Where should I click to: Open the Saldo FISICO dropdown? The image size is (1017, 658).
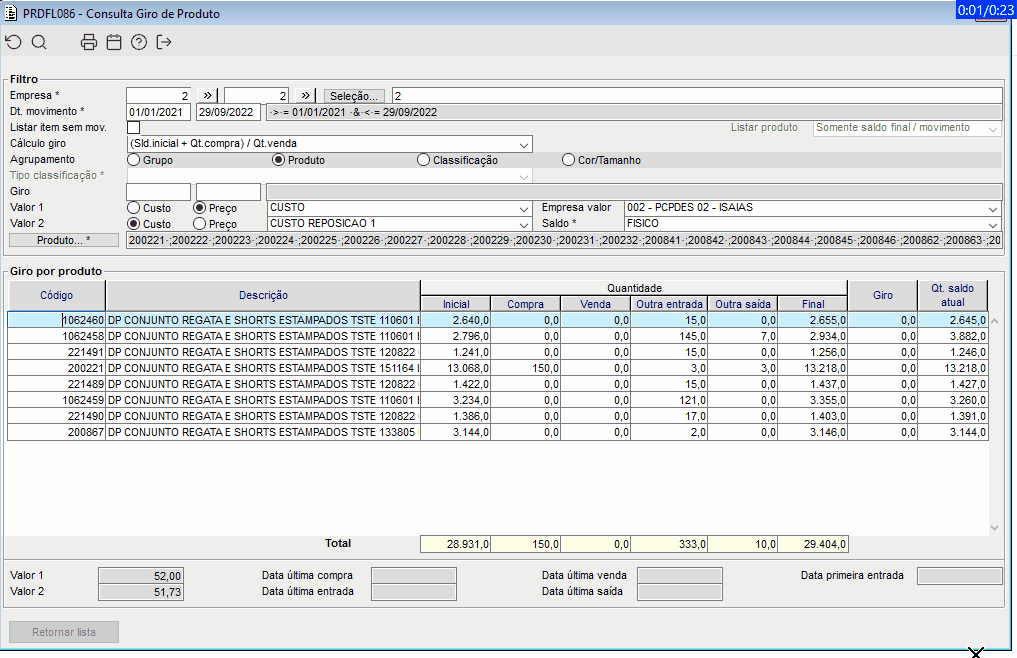tap(992, 224)
